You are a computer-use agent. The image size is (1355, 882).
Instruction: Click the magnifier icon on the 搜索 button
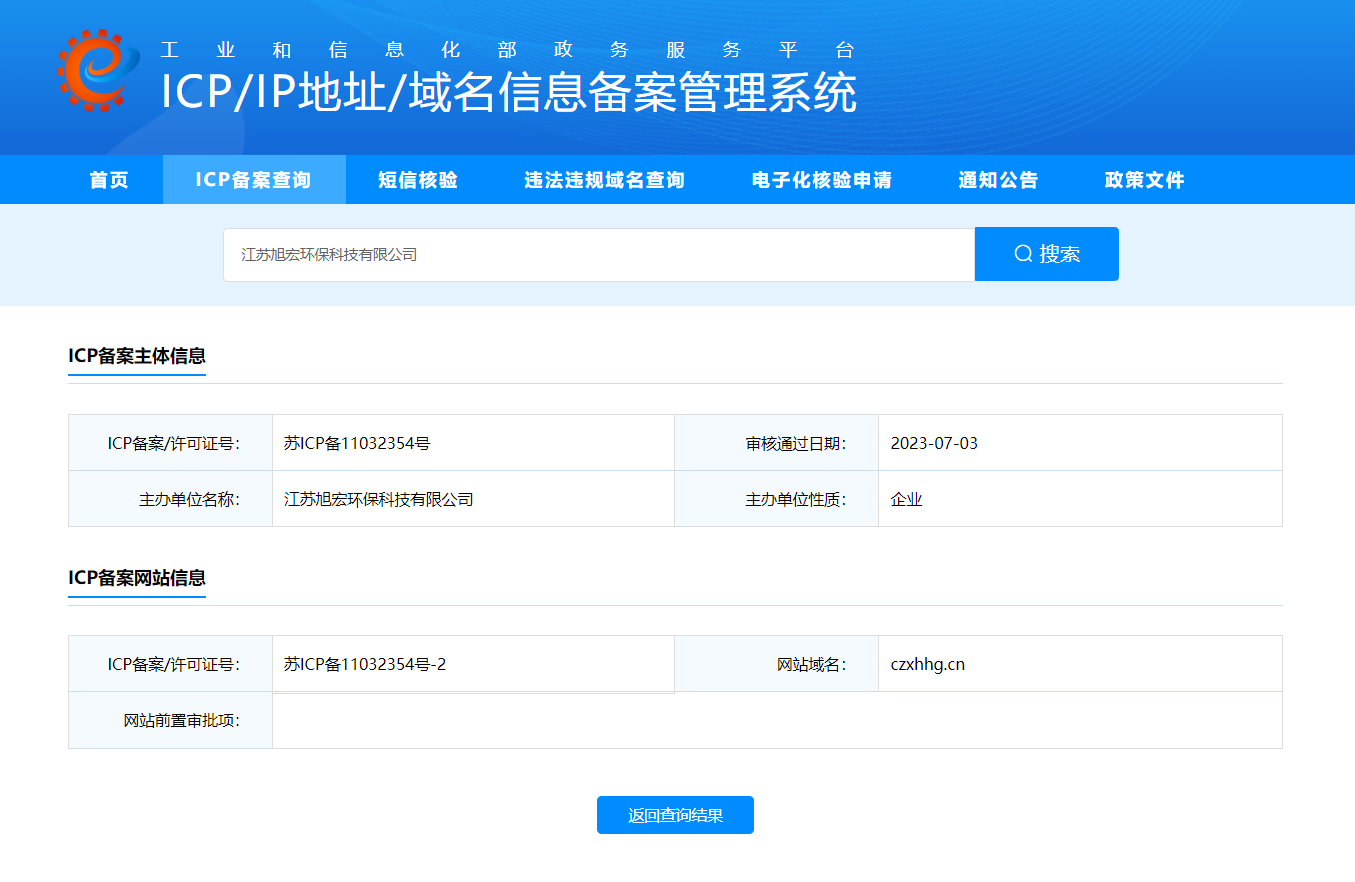tap(1022, 254)
